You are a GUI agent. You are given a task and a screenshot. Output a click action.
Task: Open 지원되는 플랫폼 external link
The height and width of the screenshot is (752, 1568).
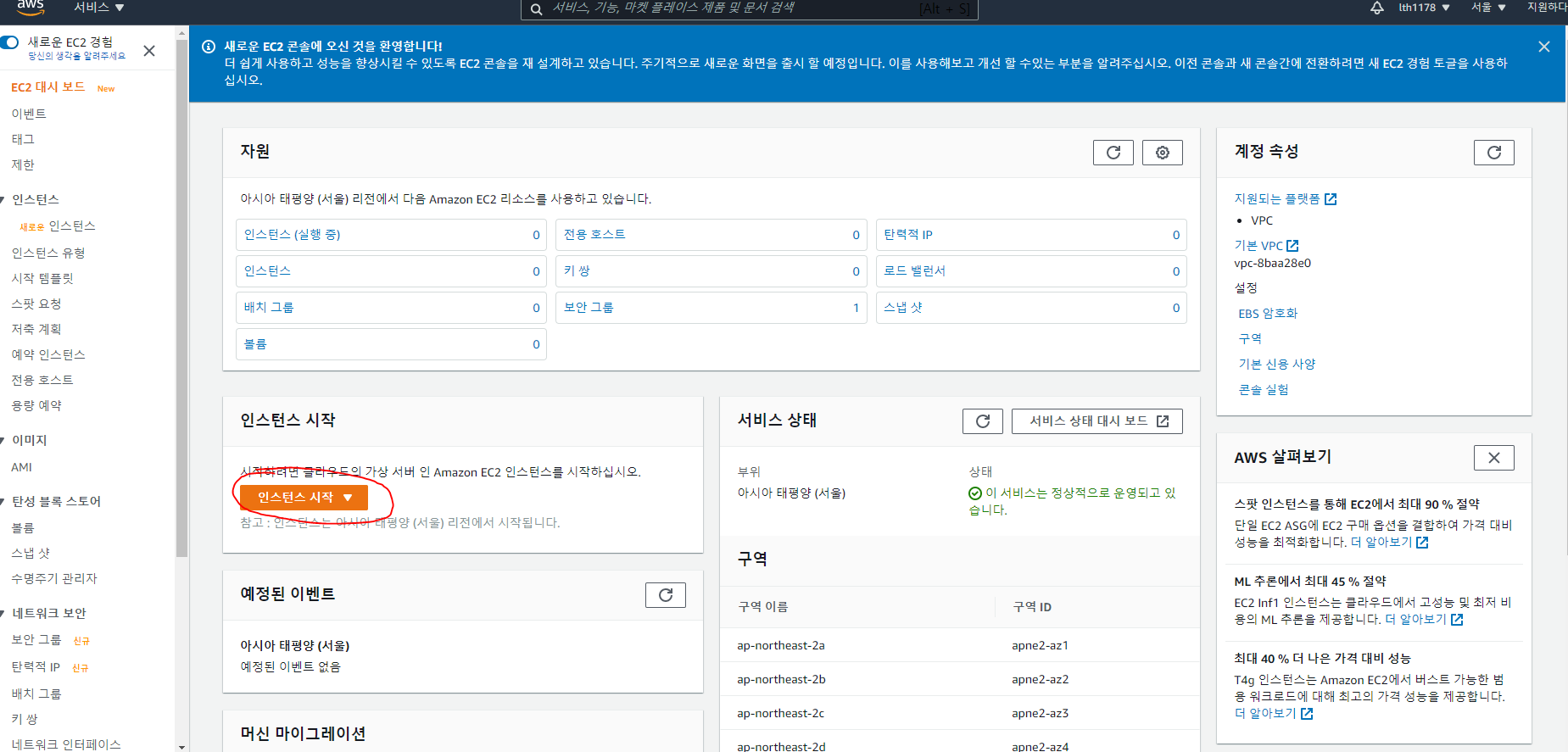[1285, 198]
